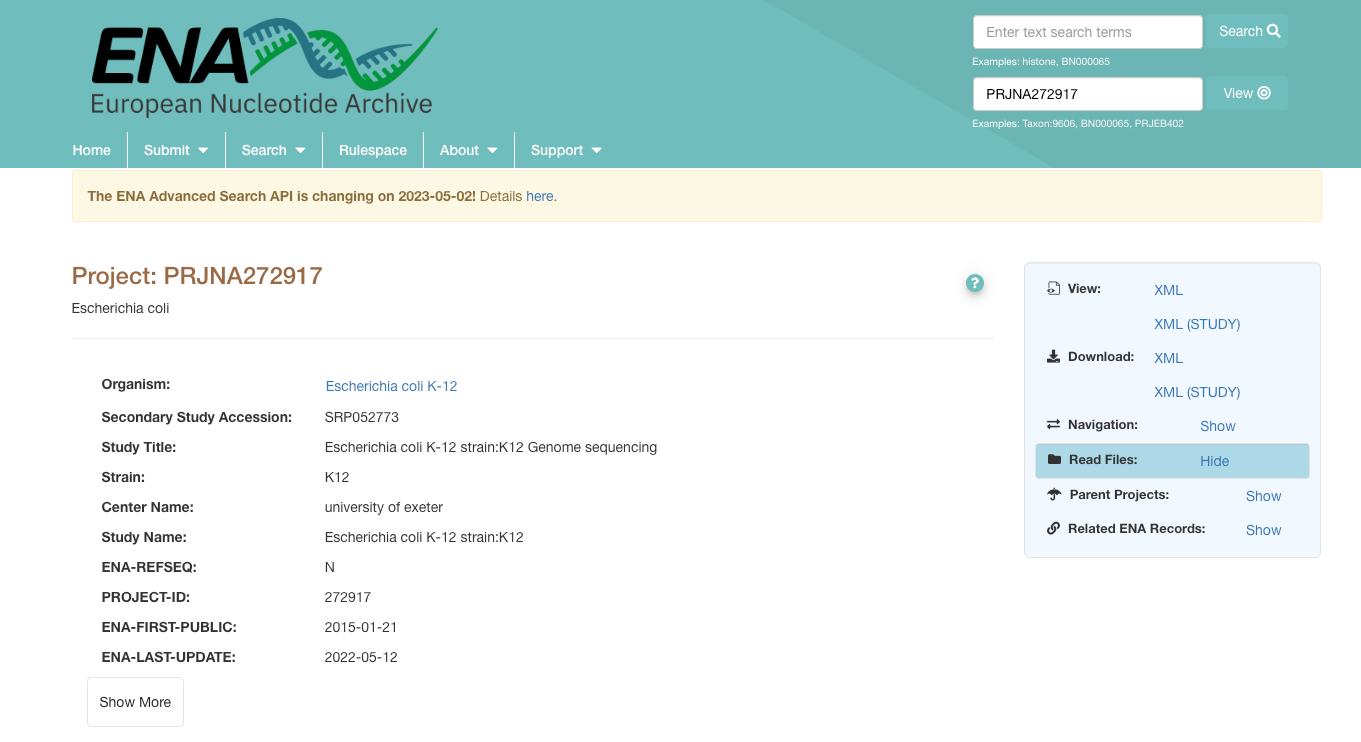Click the ENA-REFSEQ value N
Screen dimensions: 1361x742
pyautogui.click(x=330, y=567)
